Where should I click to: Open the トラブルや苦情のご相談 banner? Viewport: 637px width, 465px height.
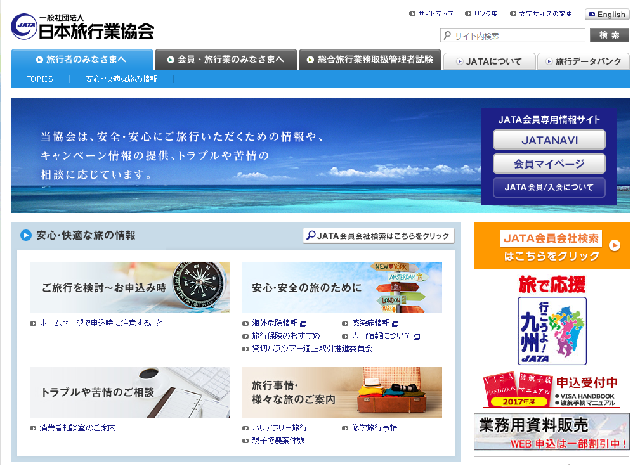[130, 393]
